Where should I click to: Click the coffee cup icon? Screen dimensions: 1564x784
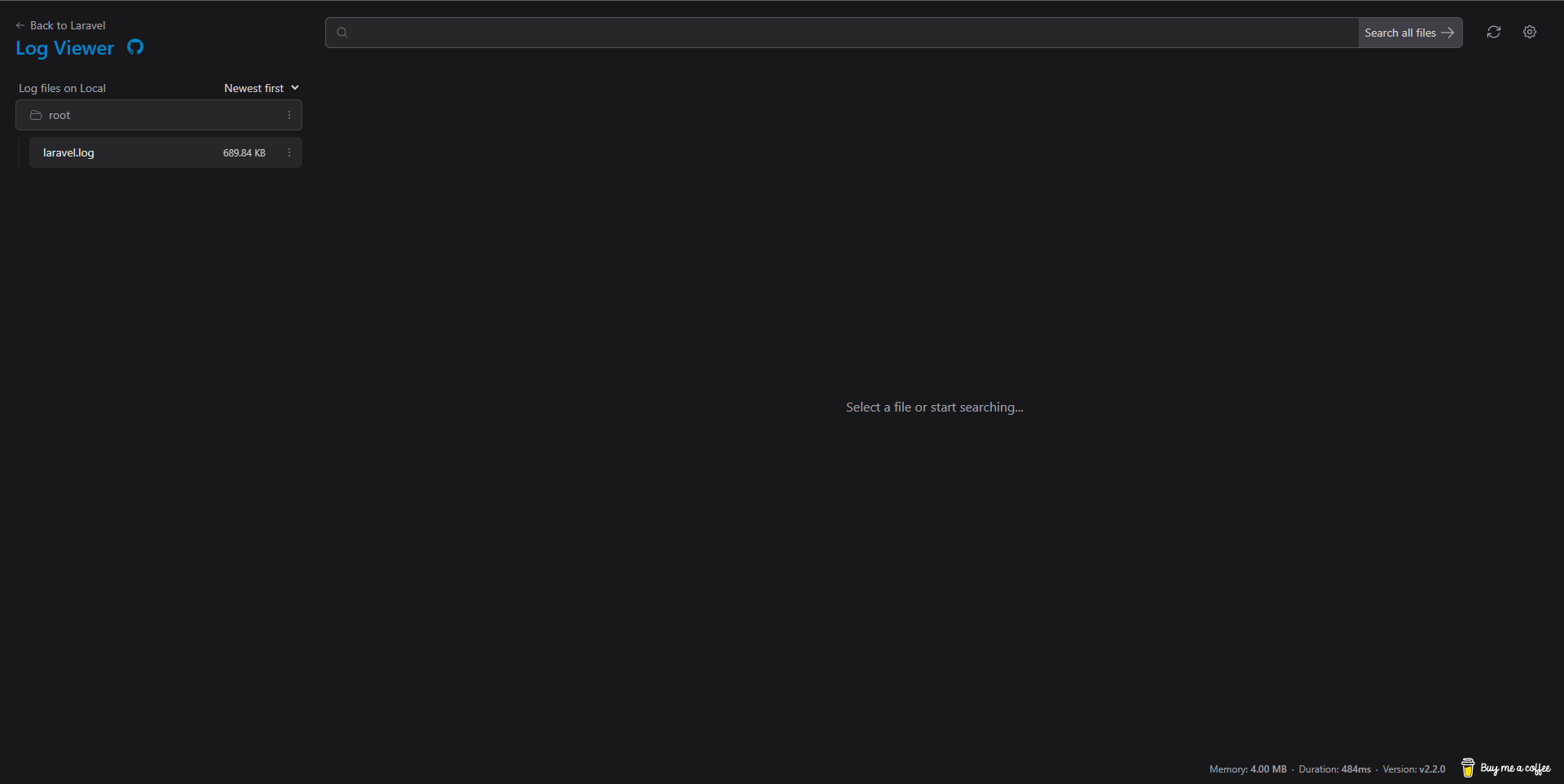(x=1468, y=768)
